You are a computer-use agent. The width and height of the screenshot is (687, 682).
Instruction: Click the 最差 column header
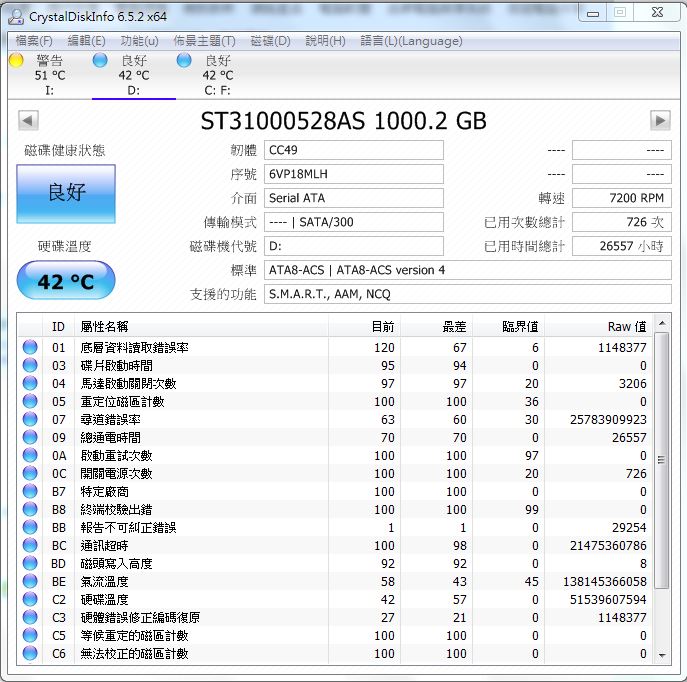[436, 326]
